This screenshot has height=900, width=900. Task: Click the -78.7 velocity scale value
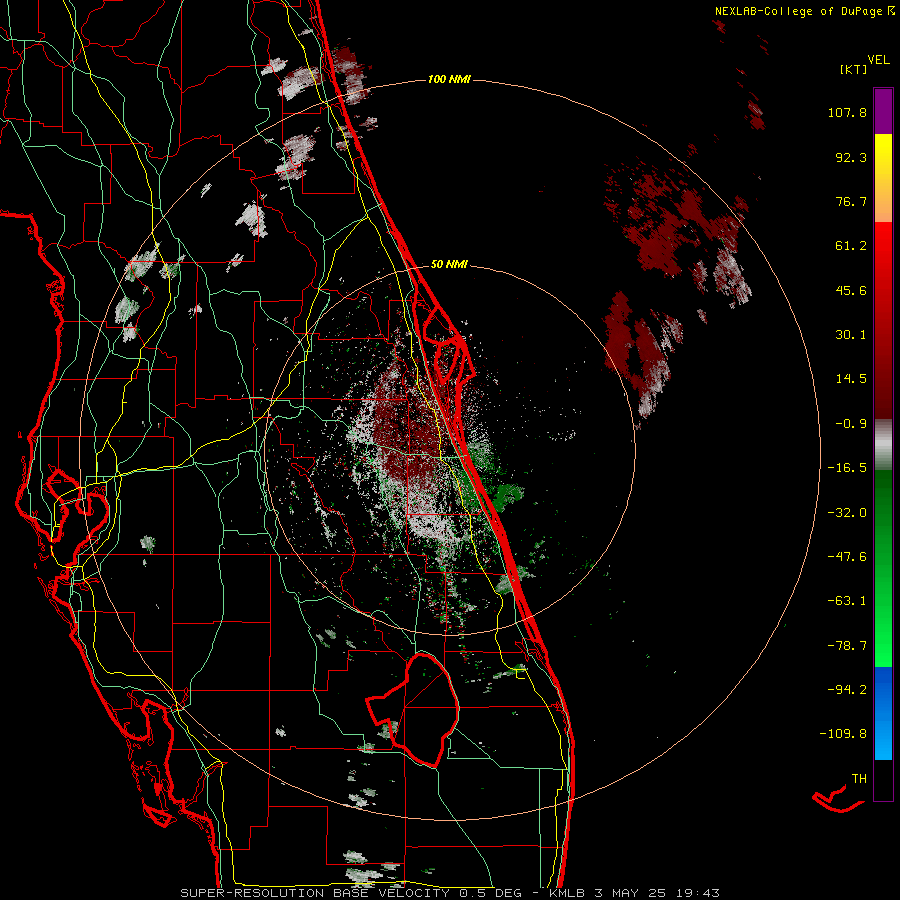tap(847, 646)
